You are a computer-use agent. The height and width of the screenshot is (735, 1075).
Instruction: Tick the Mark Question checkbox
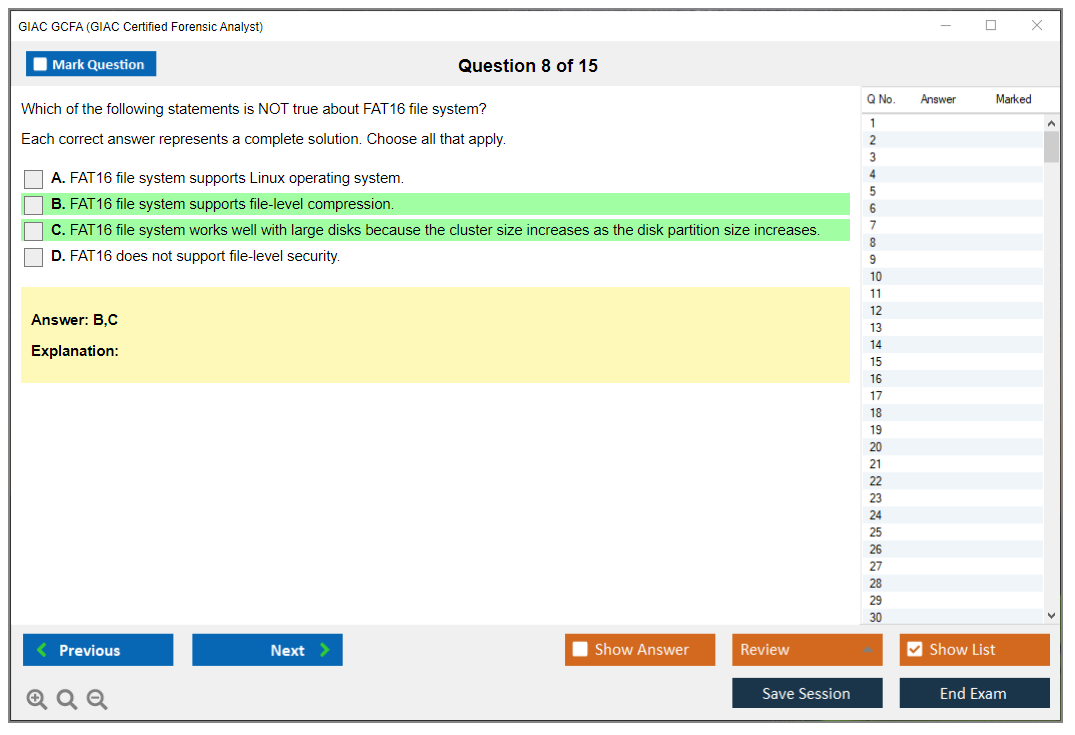click(41, 64)
